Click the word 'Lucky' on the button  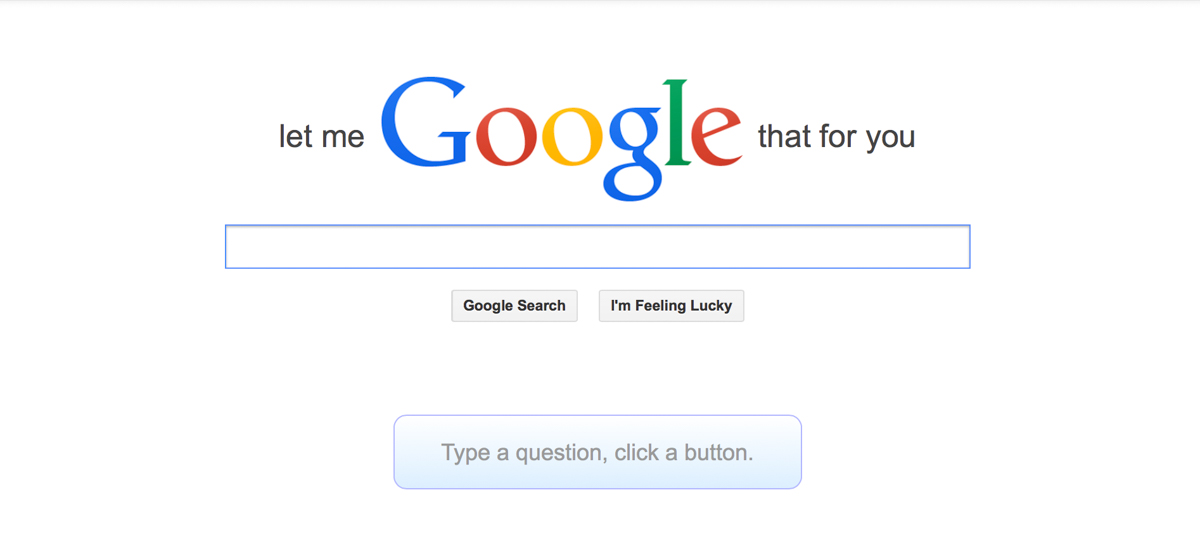pos(710,306)
